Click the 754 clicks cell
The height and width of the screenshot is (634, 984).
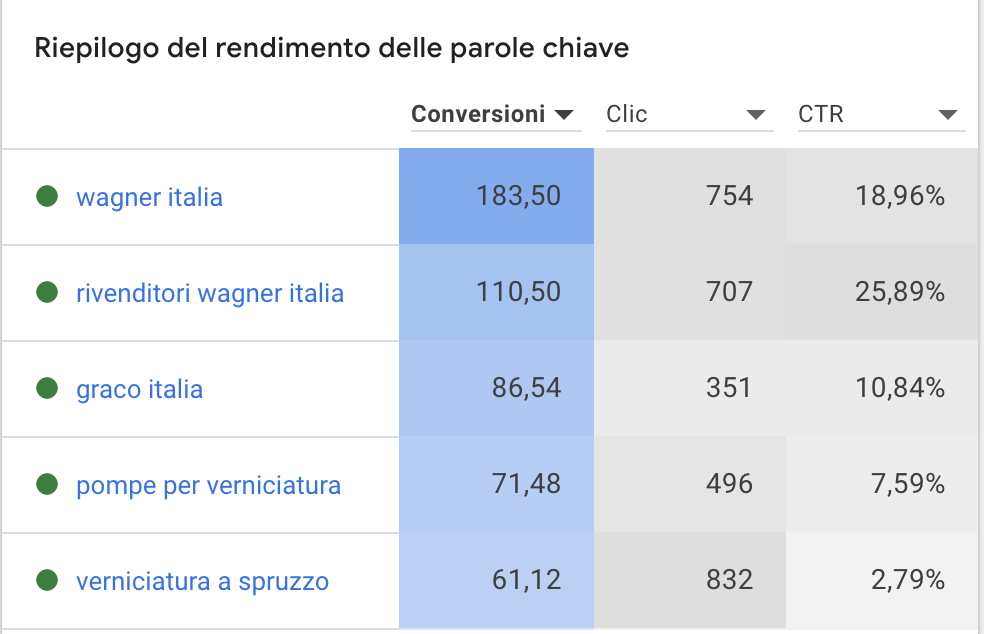pos(690,196)
